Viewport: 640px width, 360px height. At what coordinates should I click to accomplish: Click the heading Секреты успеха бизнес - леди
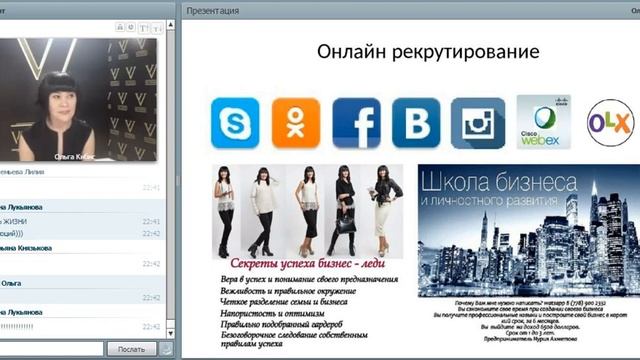pos(307,263)
